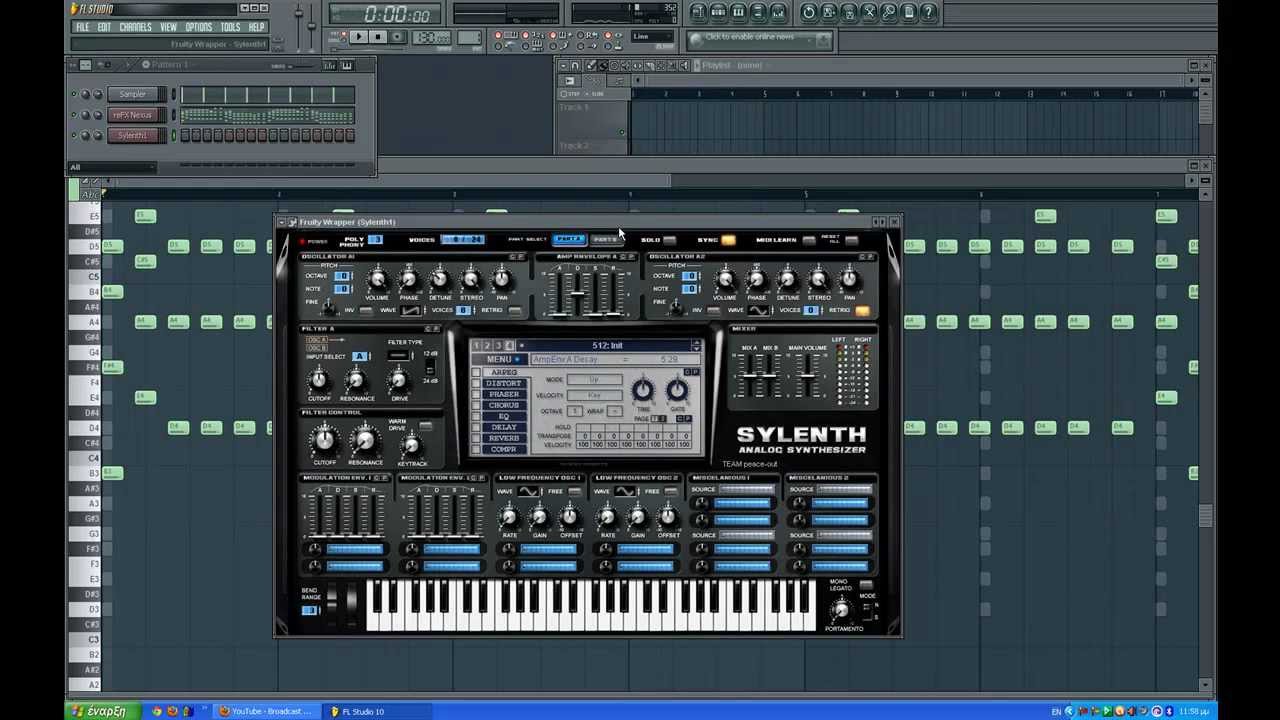Click the undo history circular arrow toolbar icon
This screenshot has width=1280, height=720.
click(x=809, y=12)
